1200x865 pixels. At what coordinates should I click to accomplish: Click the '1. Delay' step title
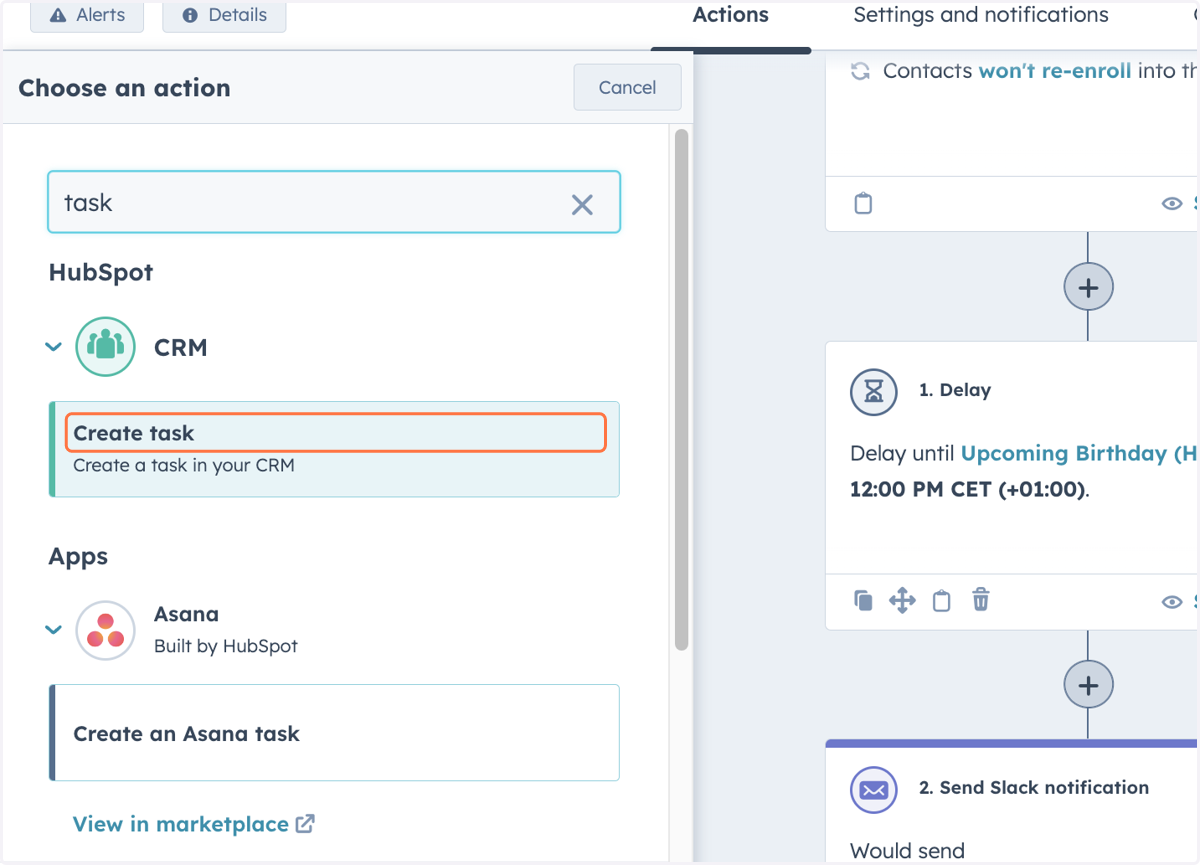(x=955, y=390)
